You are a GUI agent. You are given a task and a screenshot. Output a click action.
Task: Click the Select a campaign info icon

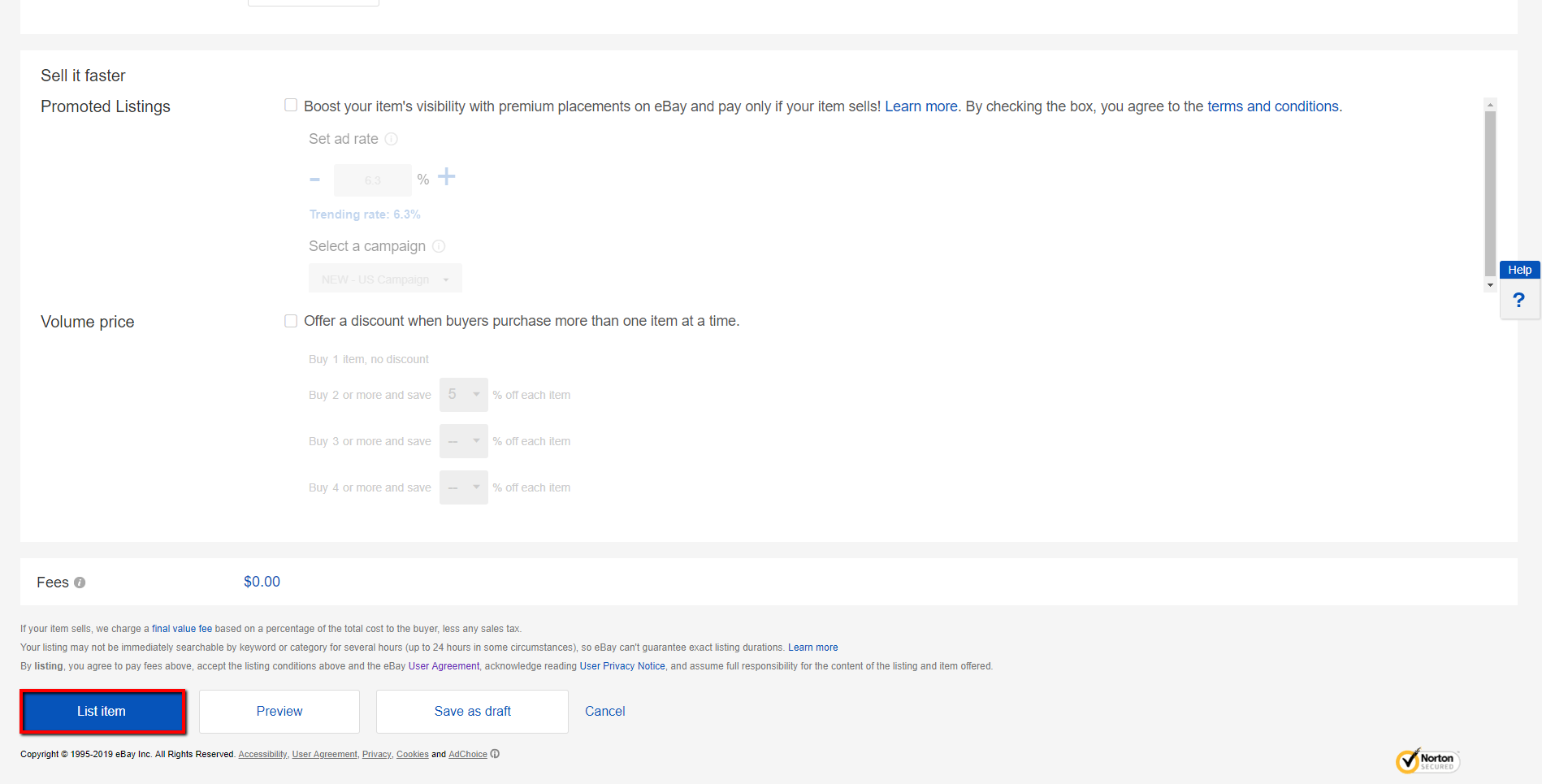439,246
